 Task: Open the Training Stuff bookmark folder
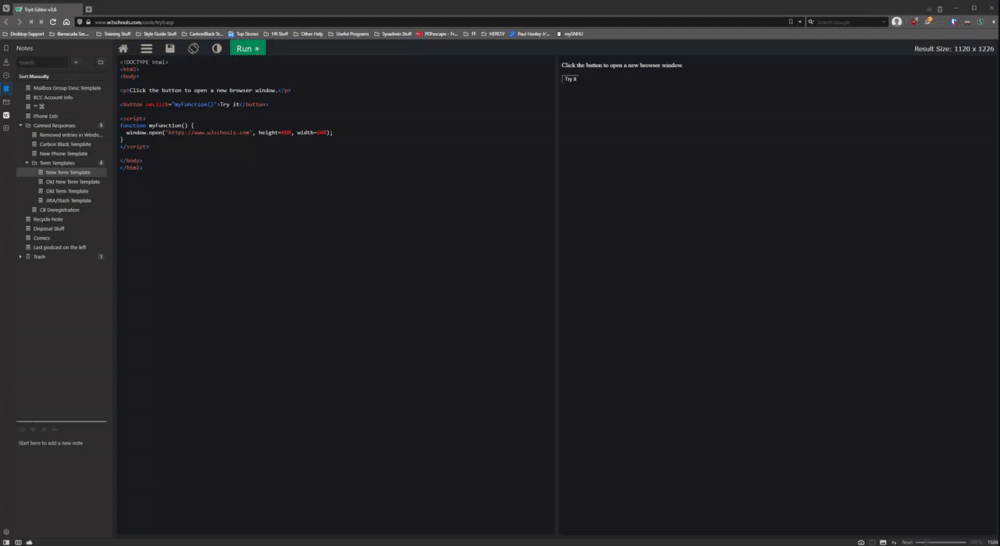(114, 34)
